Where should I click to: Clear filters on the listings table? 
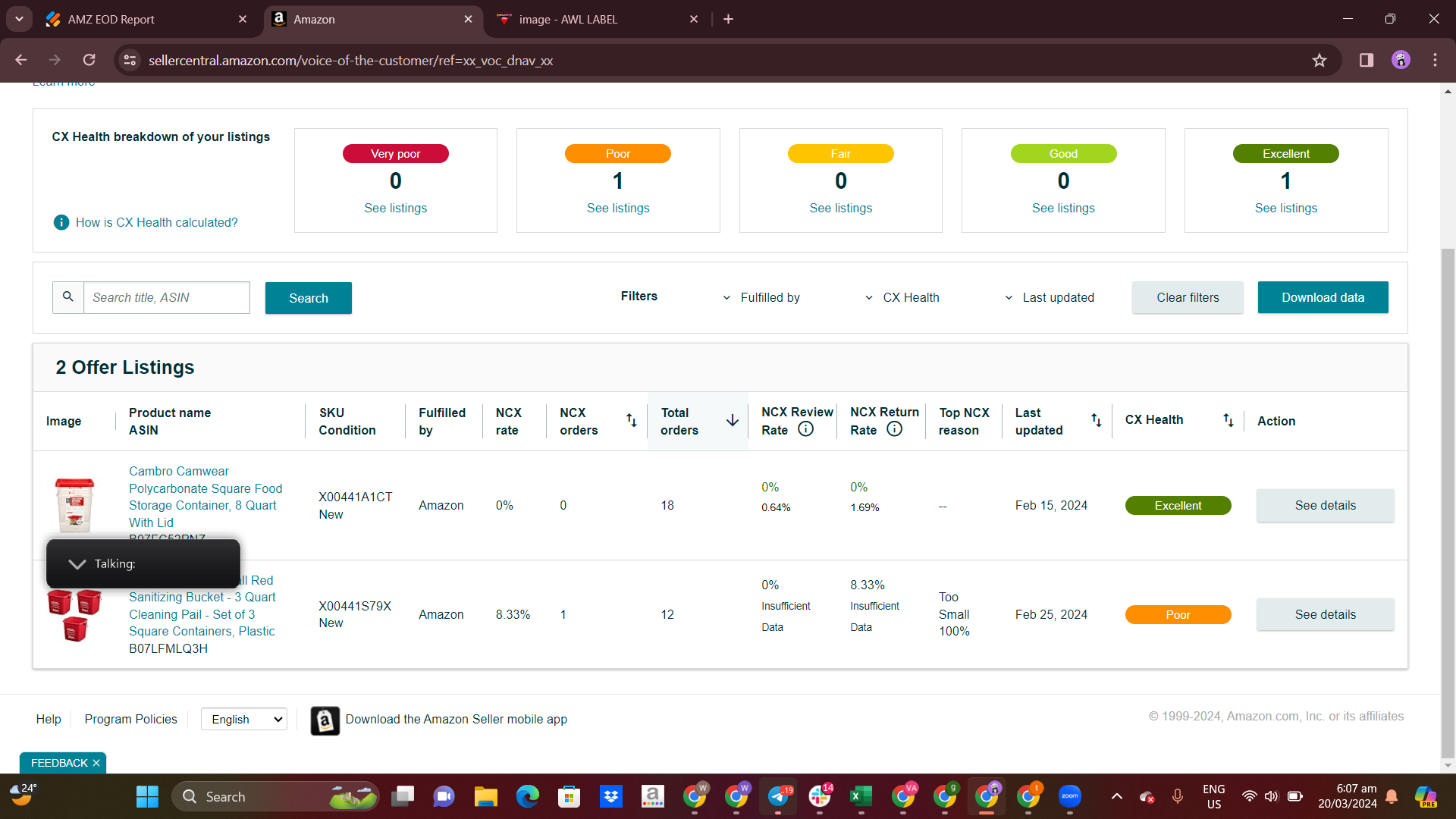[1188, 297]
